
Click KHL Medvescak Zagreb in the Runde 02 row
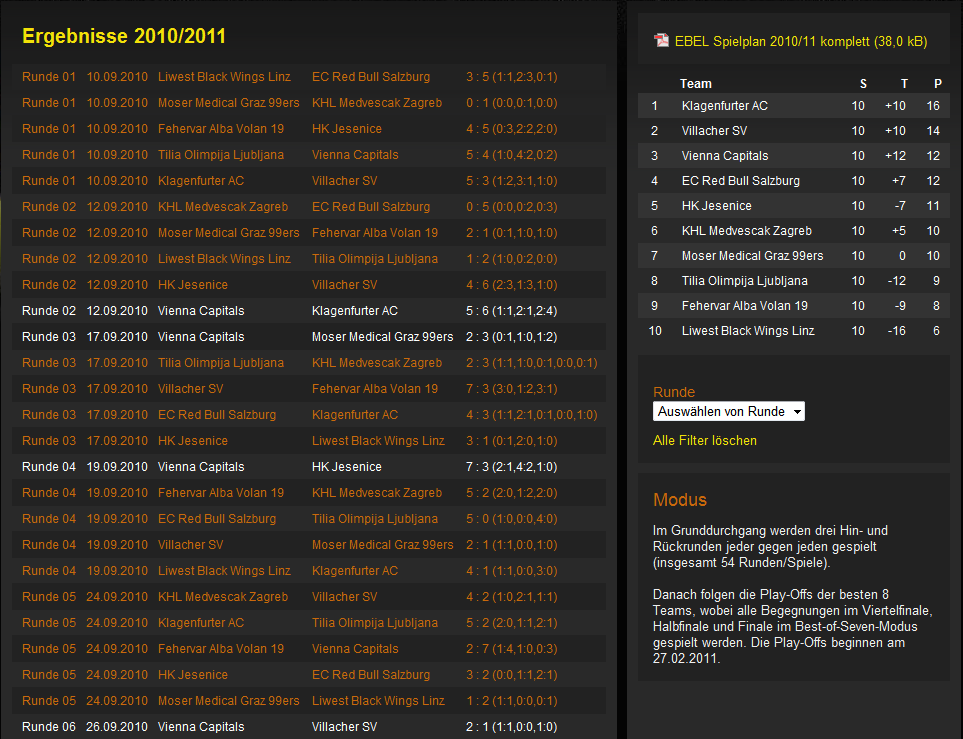point(223,206)
